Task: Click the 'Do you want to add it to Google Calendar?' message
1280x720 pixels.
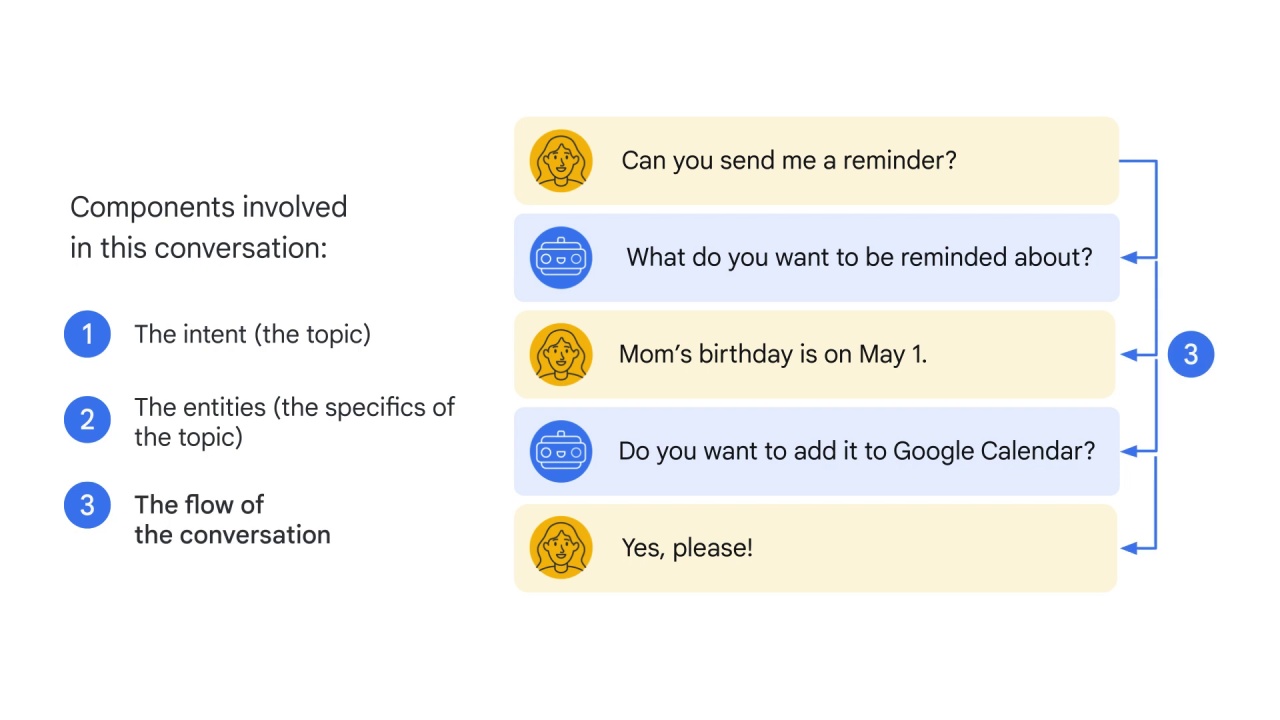Action: [816, 452]
